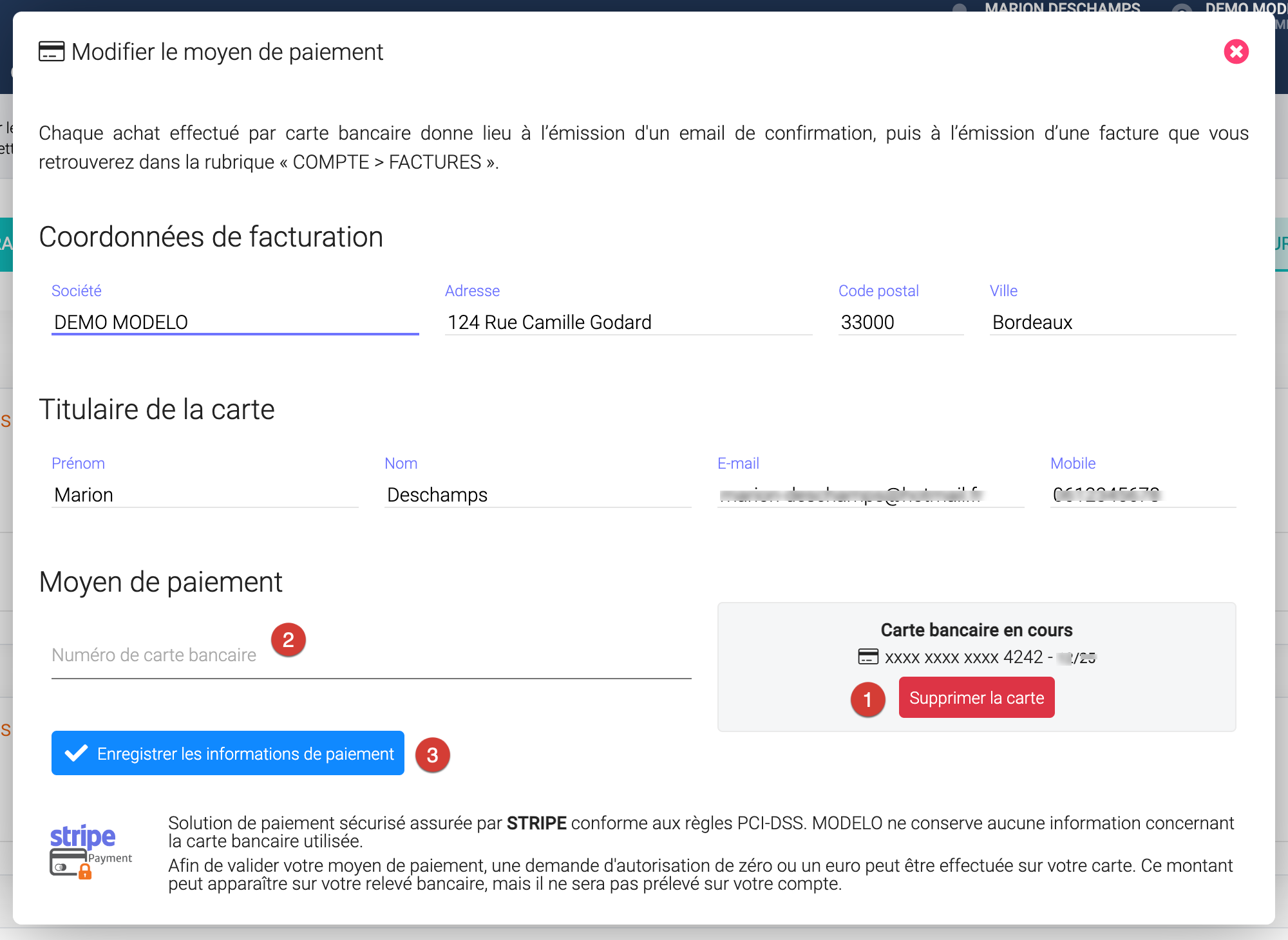
Task: Click the Mobile number field
Action: tap(1142, 494)
